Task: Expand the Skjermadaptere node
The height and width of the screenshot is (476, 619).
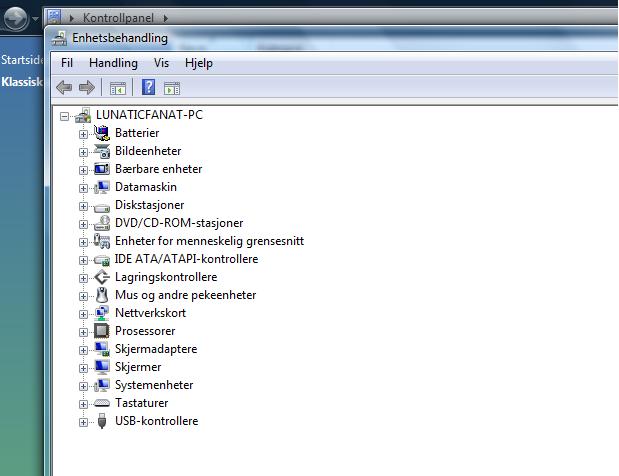Action: (83, 350)
